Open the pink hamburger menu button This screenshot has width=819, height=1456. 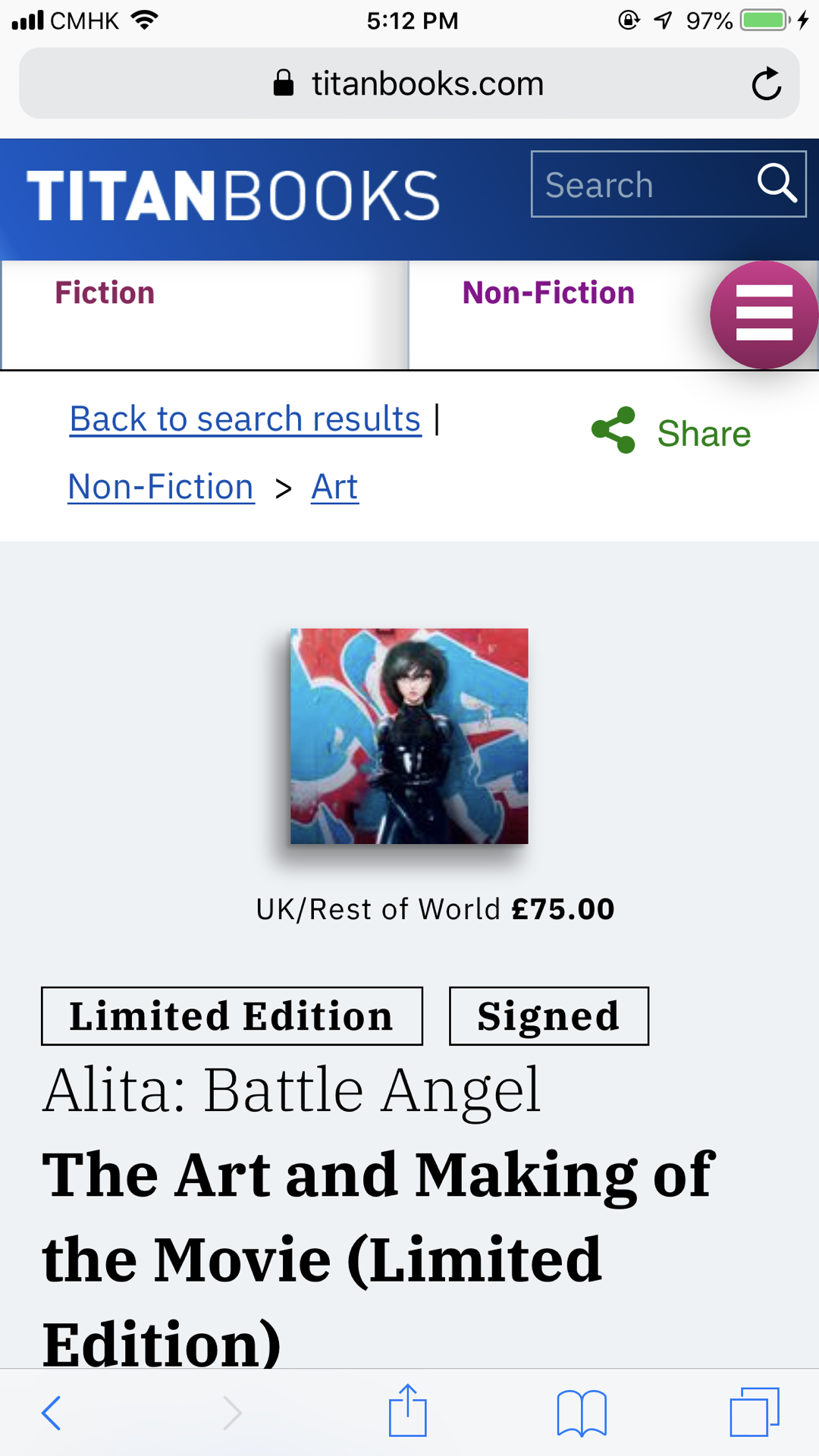[764, 314]
